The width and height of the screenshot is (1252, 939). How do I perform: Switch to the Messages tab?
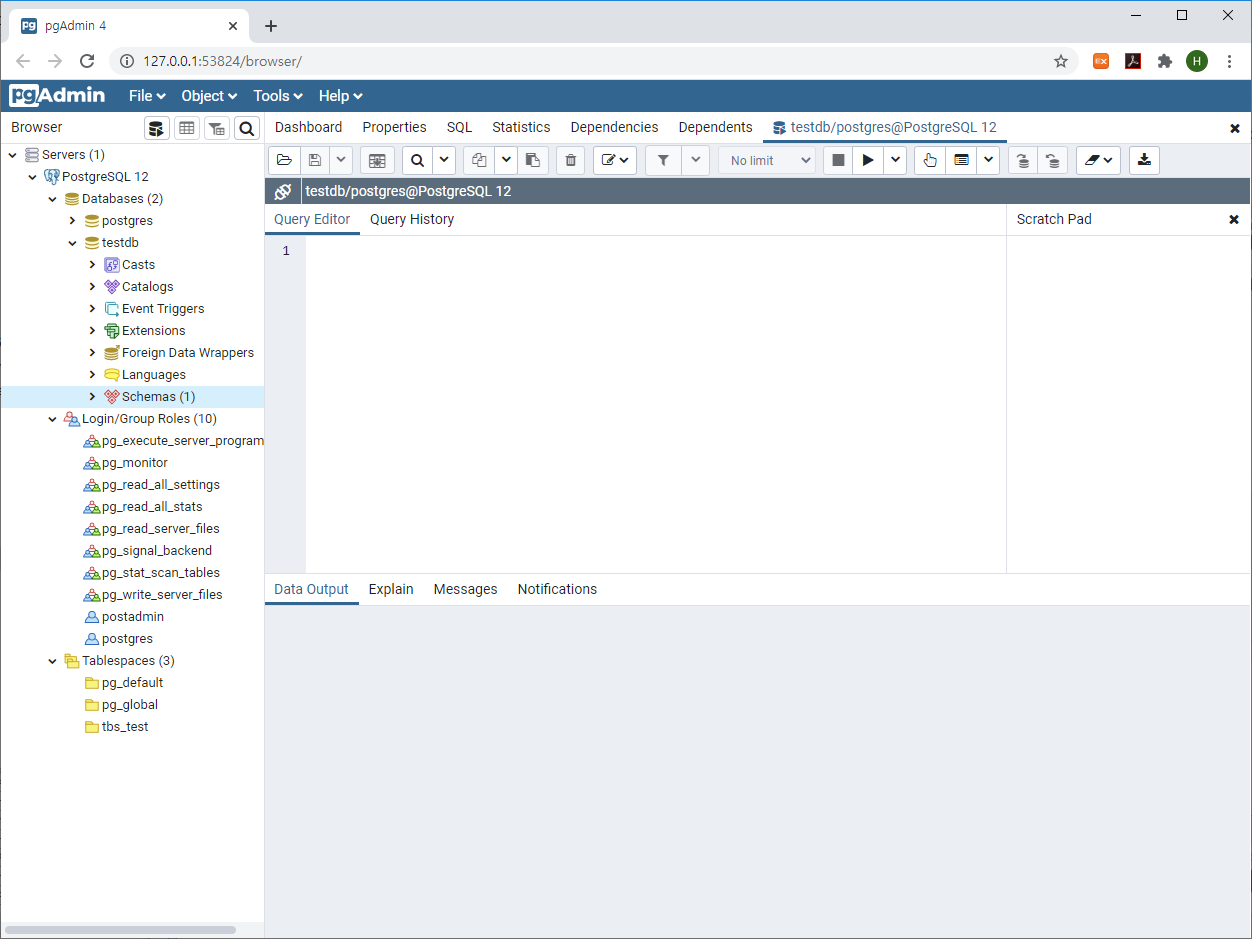coord(465,589)
